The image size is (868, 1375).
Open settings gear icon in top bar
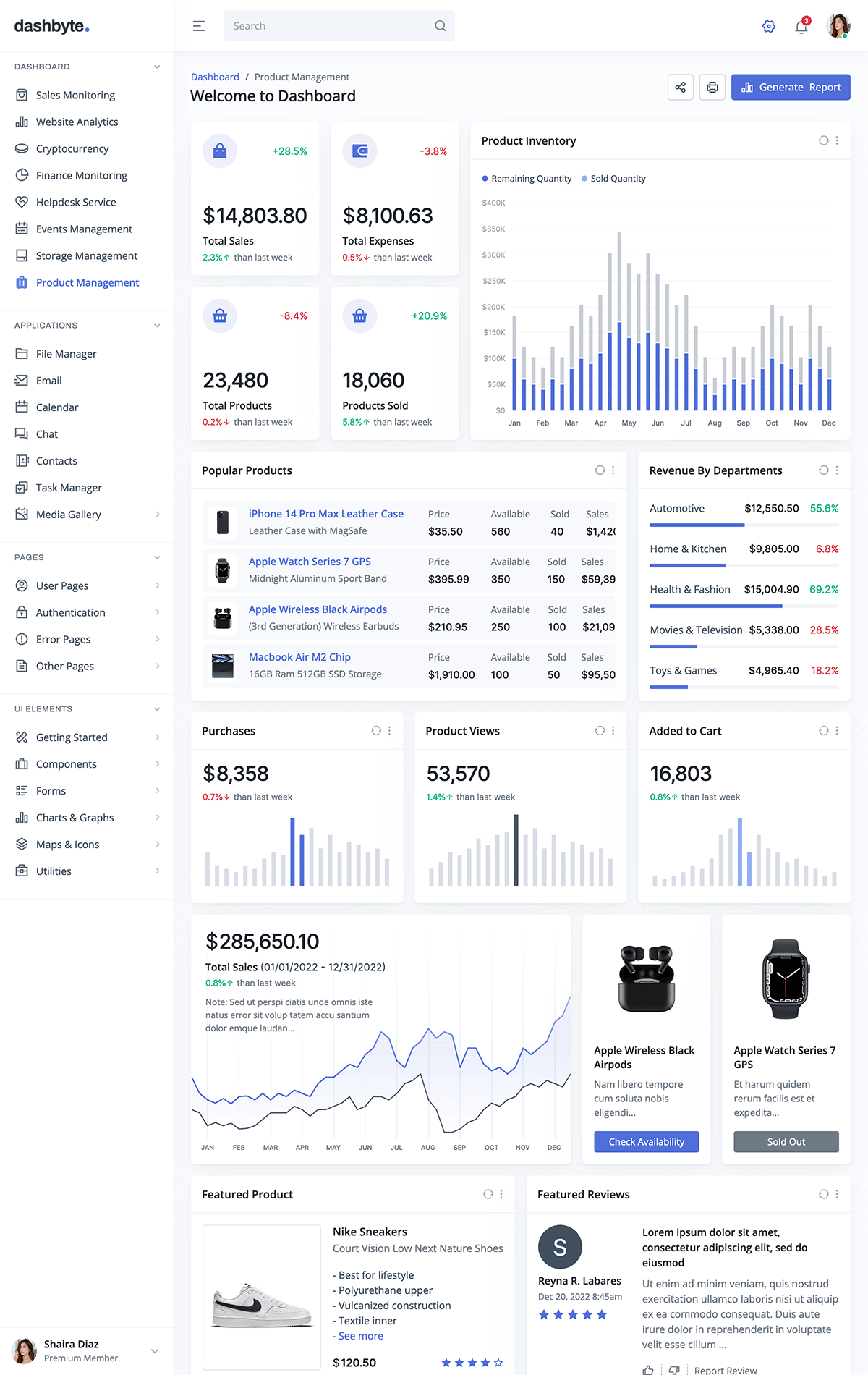pos(768,26)
